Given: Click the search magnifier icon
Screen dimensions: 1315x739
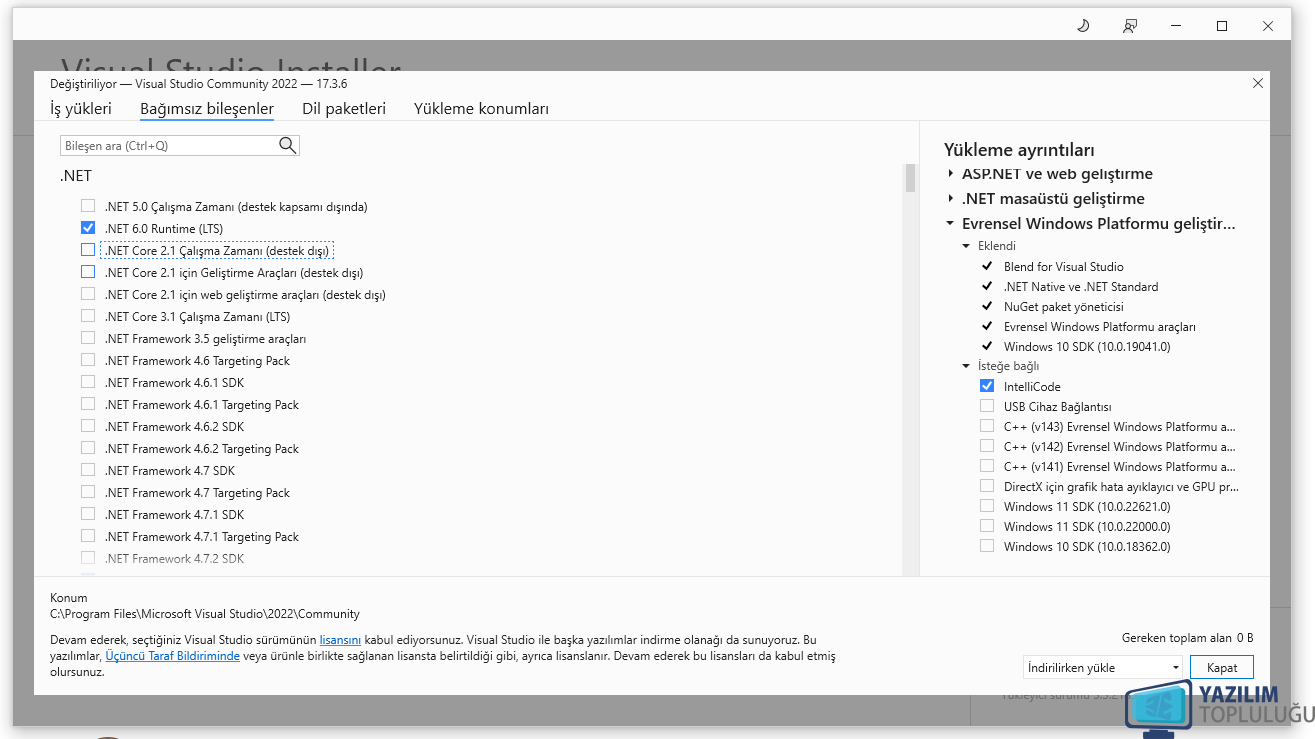Looking at the screenshot, I should (288, 146).
